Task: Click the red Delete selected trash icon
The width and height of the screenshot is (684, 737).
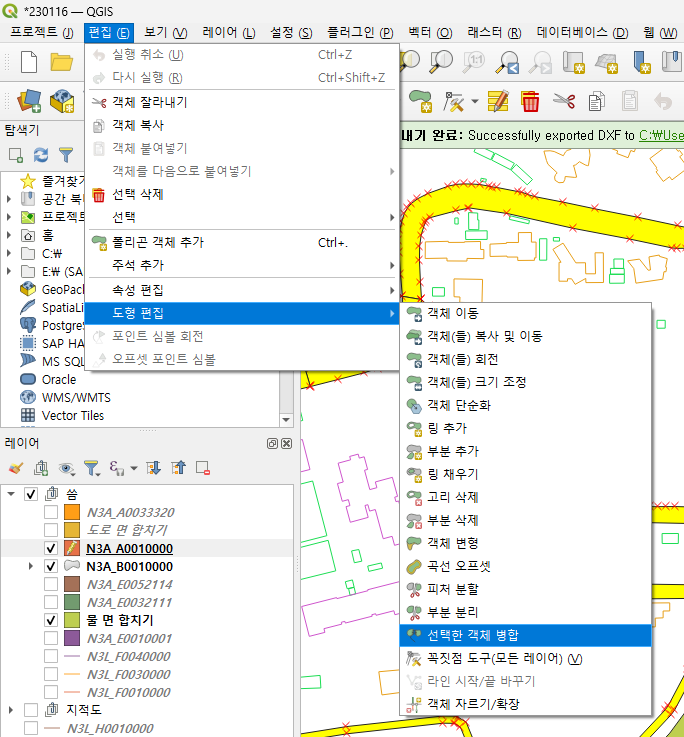Action: [x=530, y=101]
